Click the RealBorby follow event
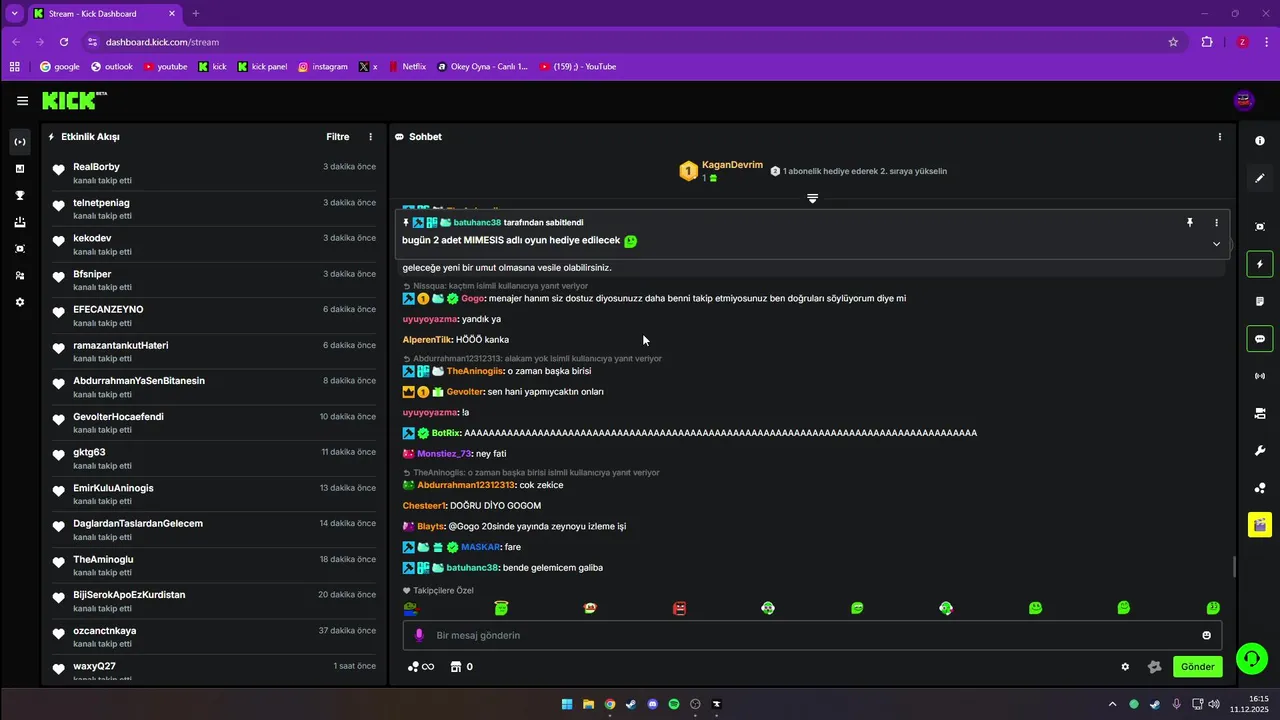 [x=213, y=173]
